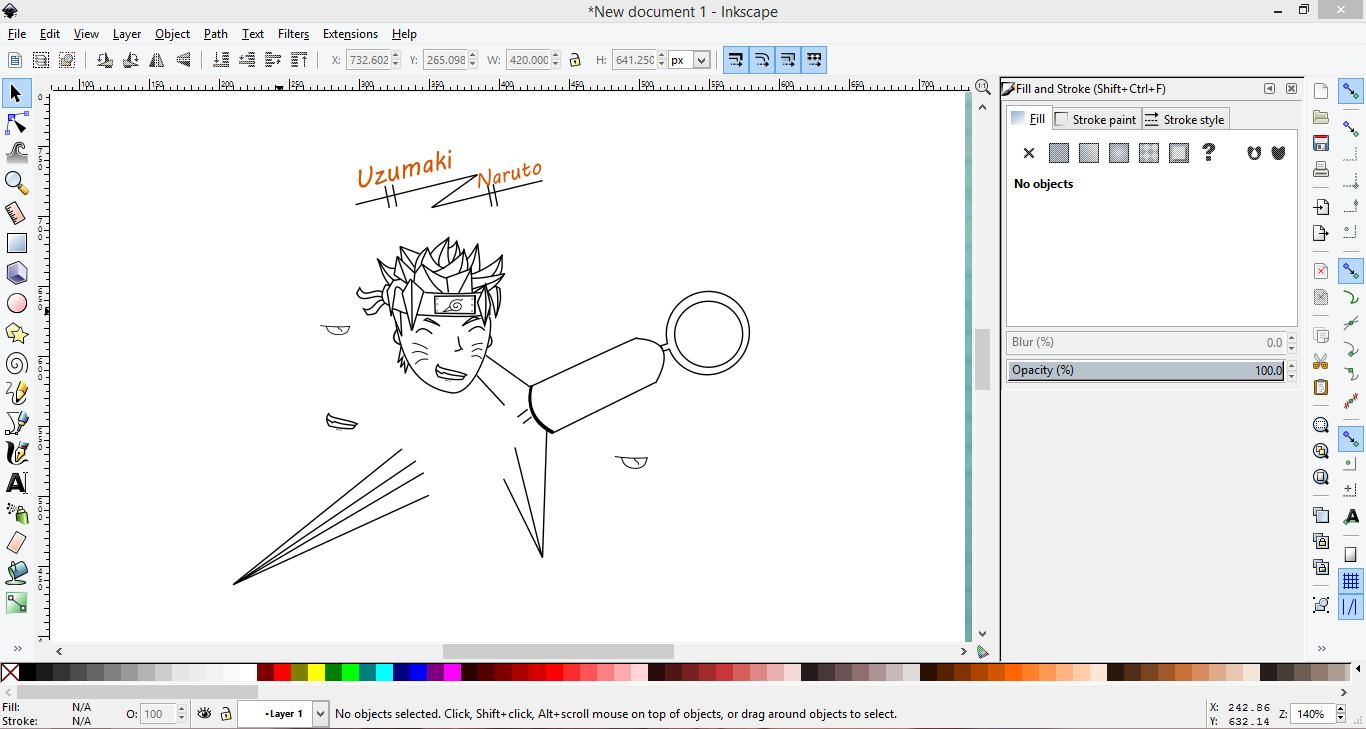Select the Measure tool
Screen dimensions: 1366x729
17,213
